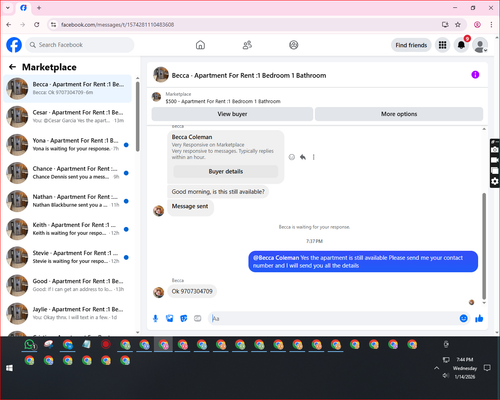Screen dimensions: 500x400
Task: Open the Groups icon in top navigation
Action: pos(294,45)
